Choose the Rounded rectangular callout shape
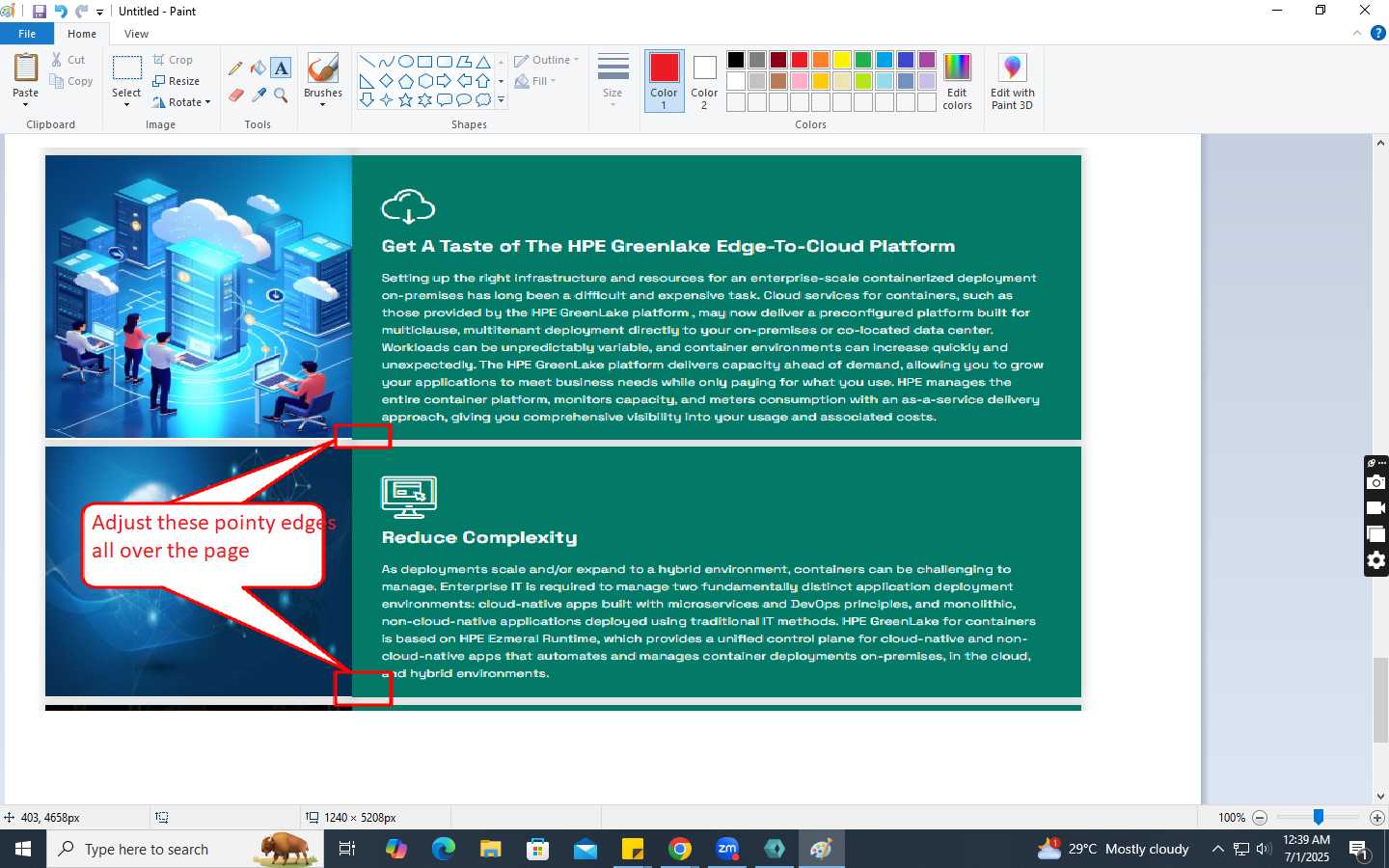Image resolution: width=1389 pixels, height=868 pixels. [444, 100]
